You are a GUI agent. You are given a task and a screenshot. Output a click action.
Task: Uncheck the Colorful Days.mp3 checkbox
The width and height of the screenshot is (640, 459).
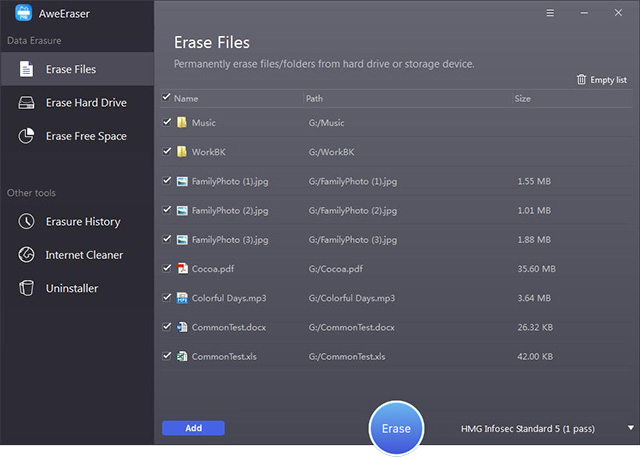click(x=167, y=297)
